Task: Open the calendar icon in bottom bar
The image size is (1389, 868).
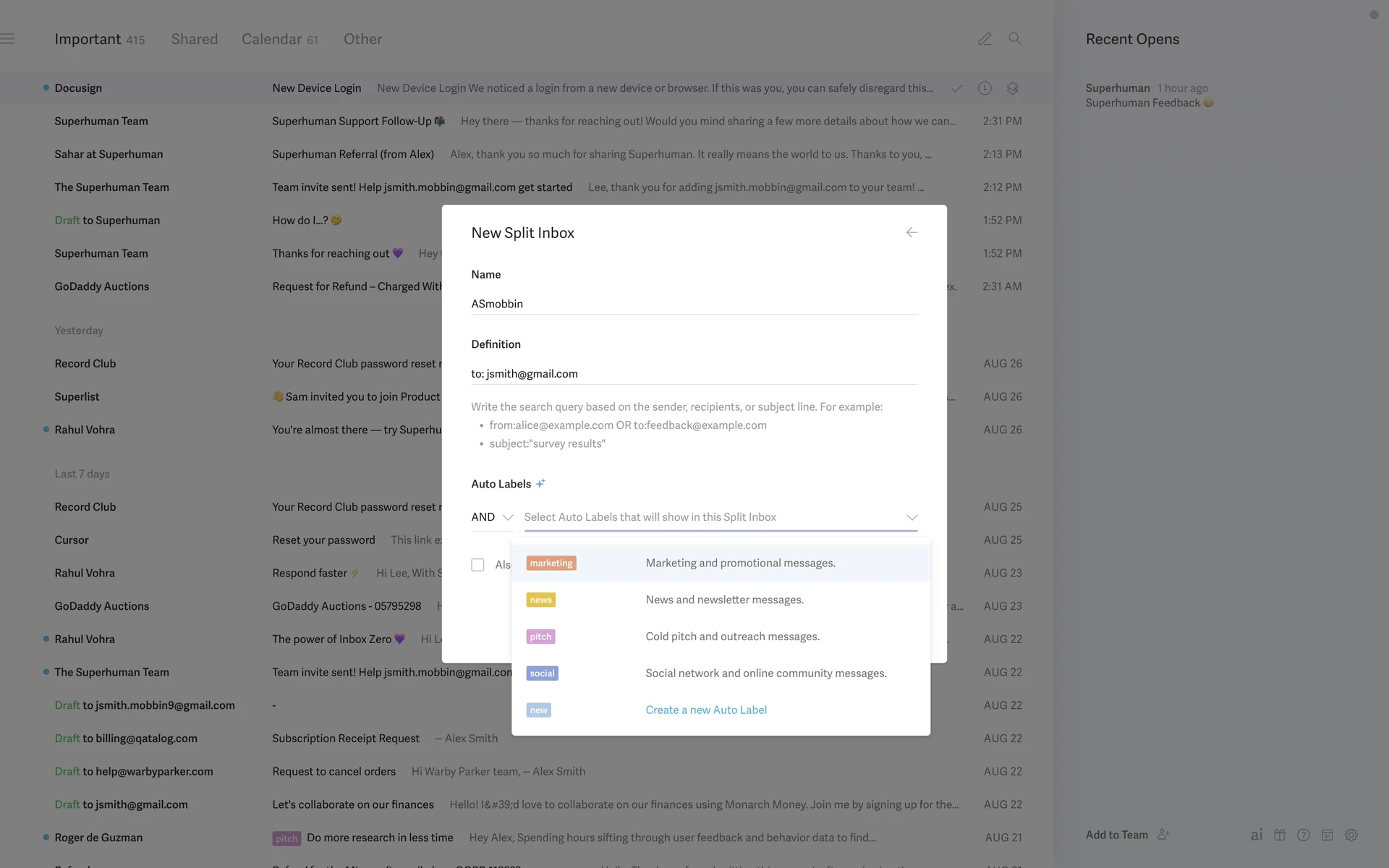Action: point(1327,835)
